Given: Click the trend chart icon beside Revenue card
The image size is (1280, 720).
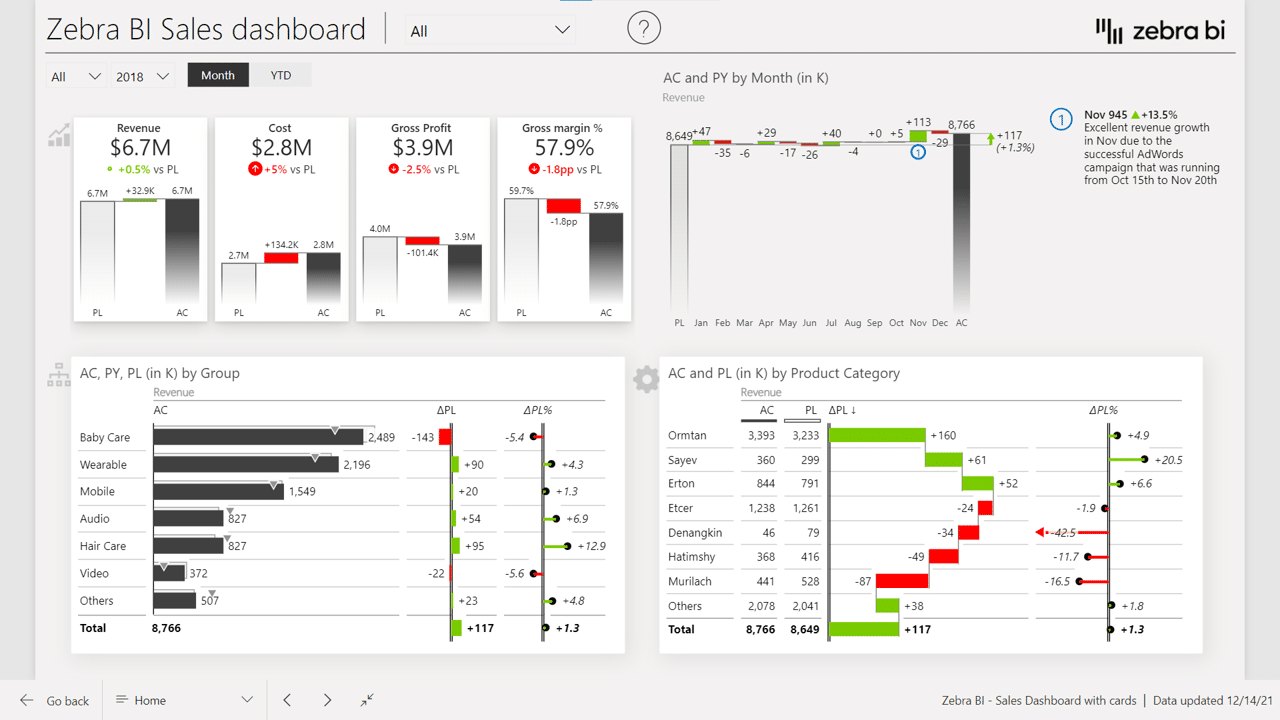Looking at the screenshot, I should [x=59, y=135].
